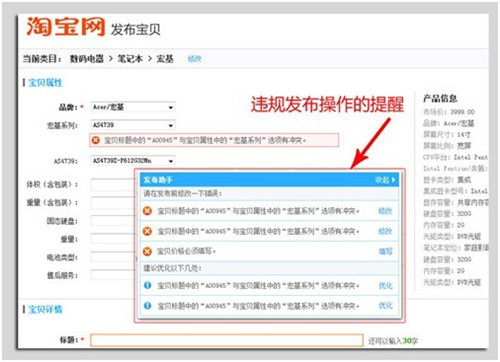Click 修改 link on second error row
The height and width of the screenshot is (362, 500).
(385, 231)
